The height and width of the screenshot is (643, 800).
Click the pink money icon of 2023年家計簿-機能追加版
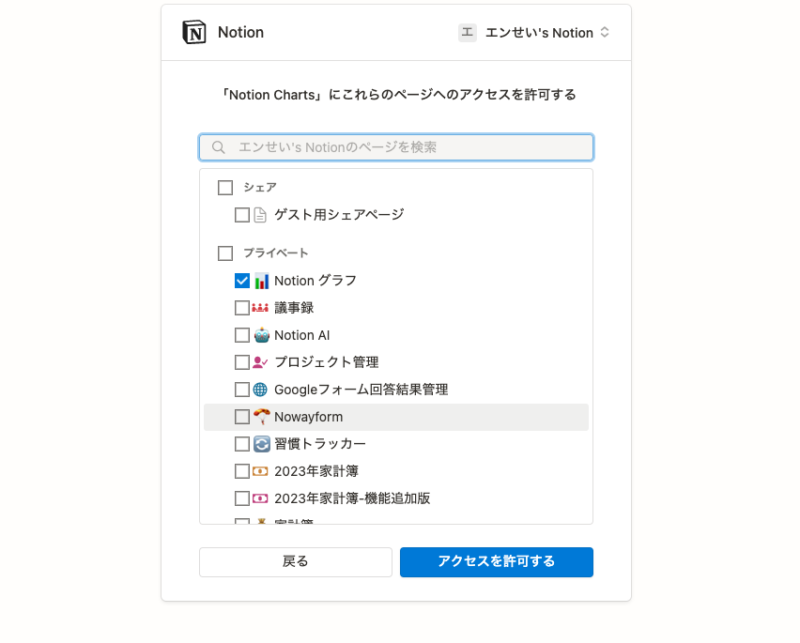[x=260, y=499]
